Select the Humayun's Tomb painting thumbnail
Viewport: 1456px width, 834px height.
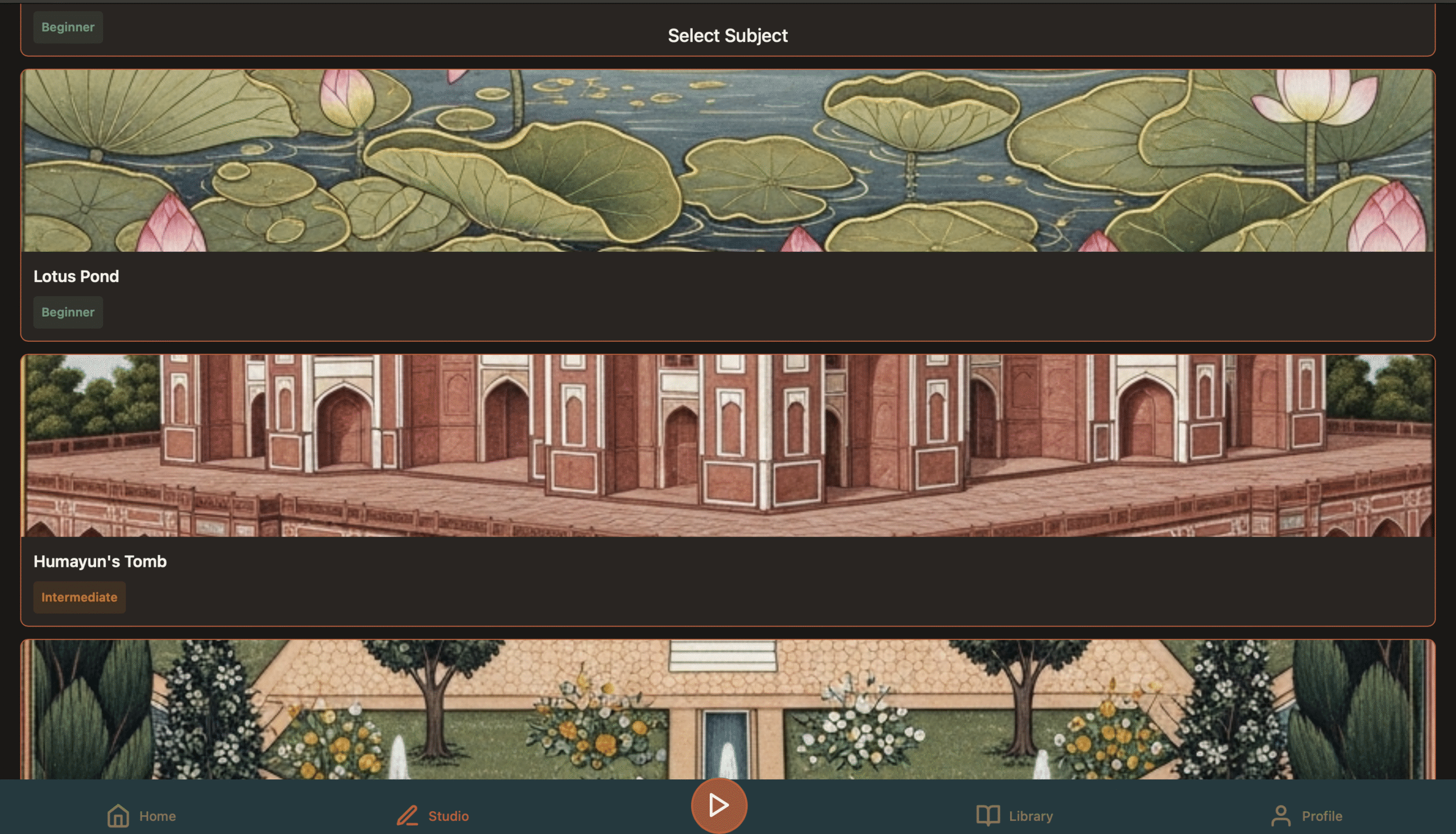click(x=727, y=446)
